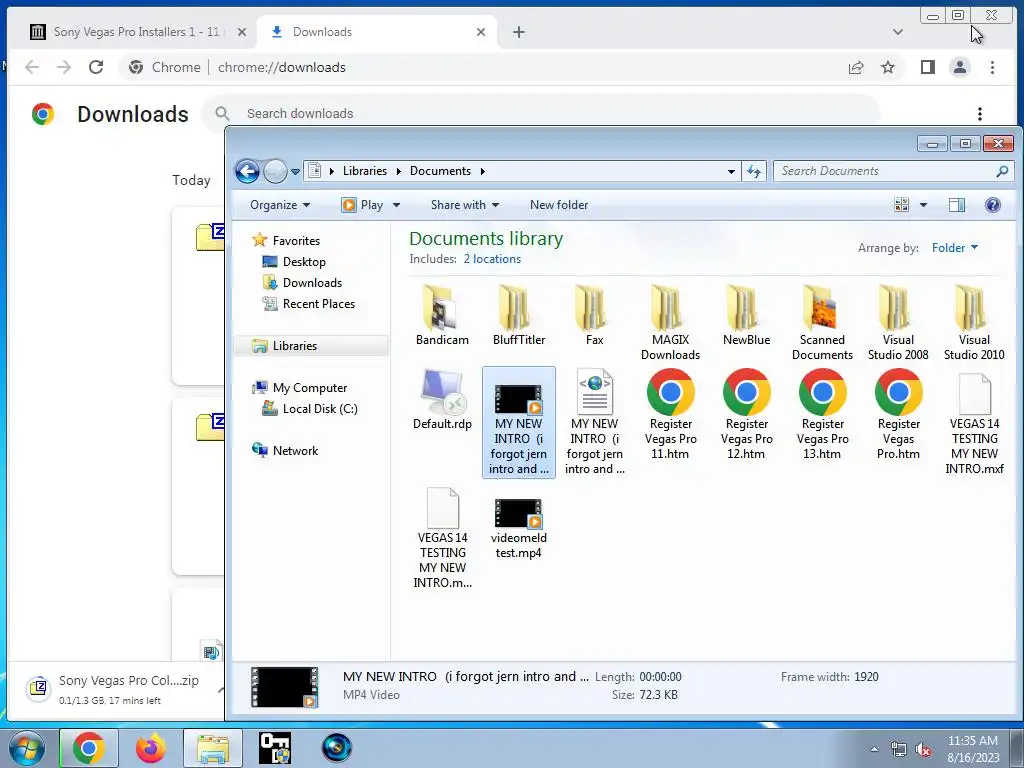Click the Play toolbar button
The width and height of the screenshot is (1024, 768).
pyautogui.click(x=362, y=205)
